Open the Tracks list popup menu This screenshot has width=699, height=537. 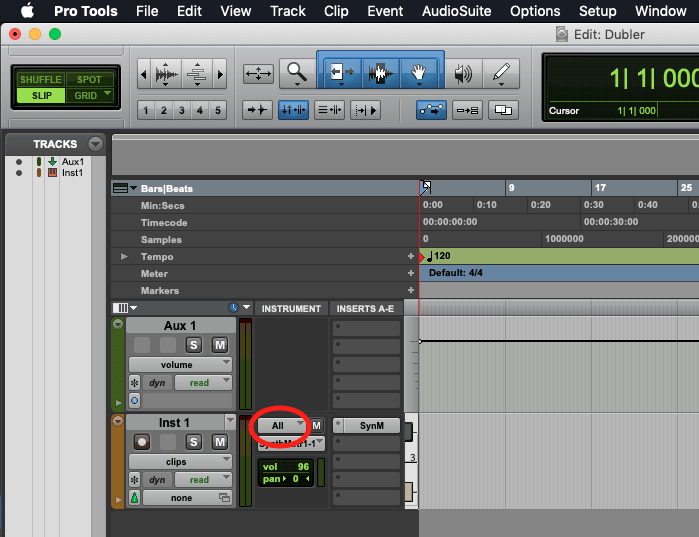(x=95, y=144)
